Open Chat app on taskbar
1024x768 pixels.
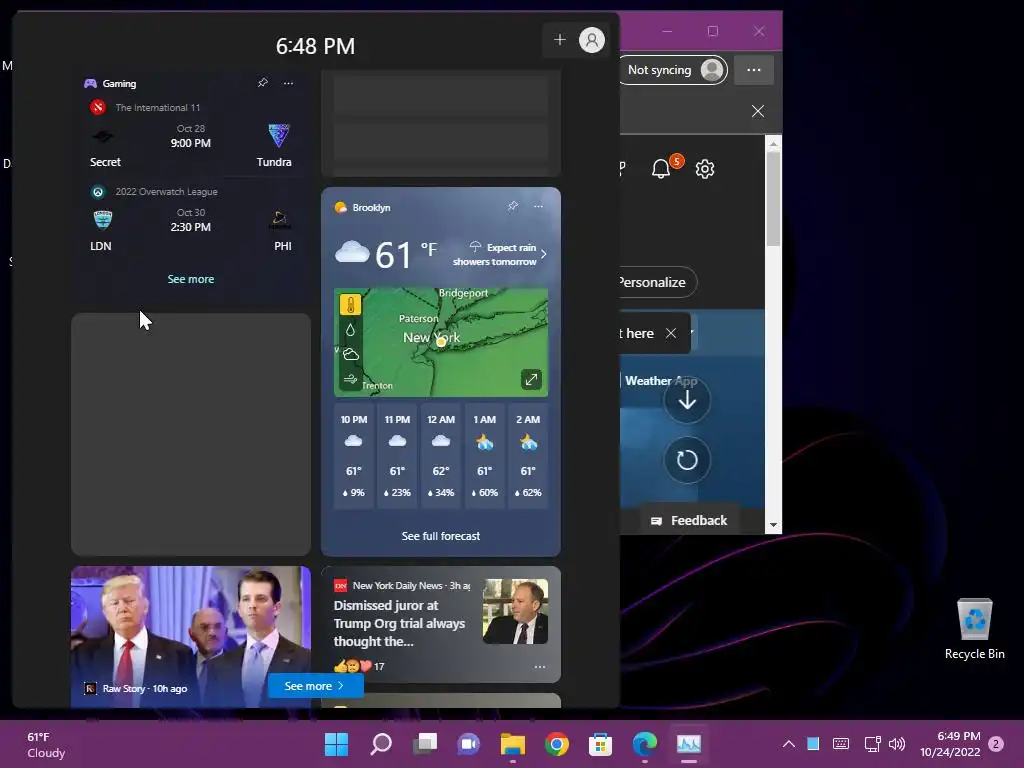(x=469, y=744)
